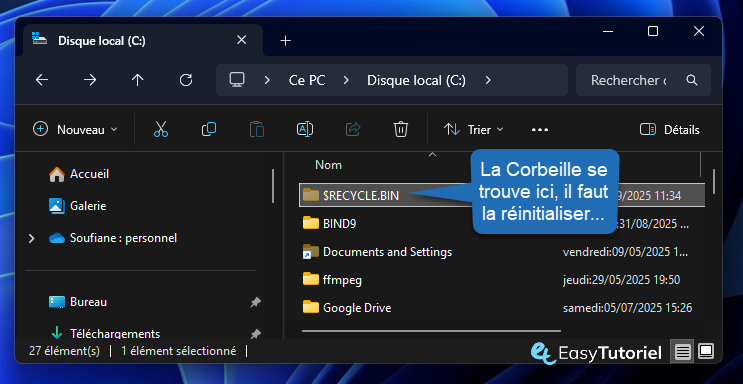Sort by the Nom column header

[328, 165]
